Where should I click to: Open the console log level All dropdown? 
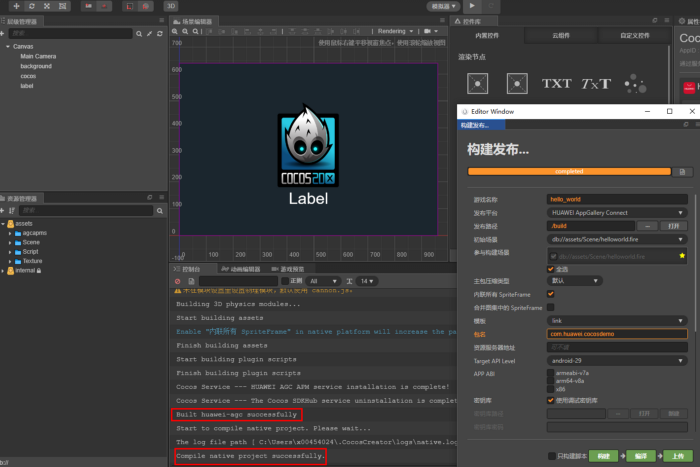[x=323, y=281]
